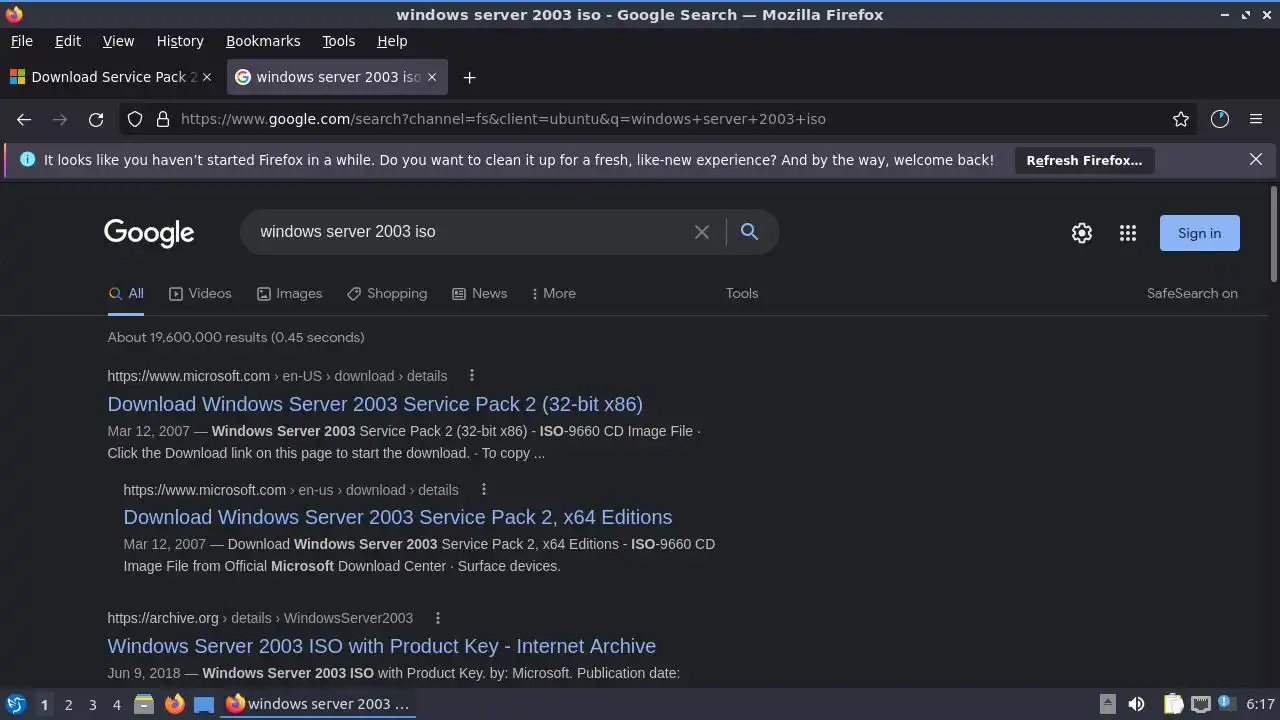The height and width of the screenshot is (720, 1280).
Task: Open the Tools search options
Action: pyautogui.click(x=742, y=293)
